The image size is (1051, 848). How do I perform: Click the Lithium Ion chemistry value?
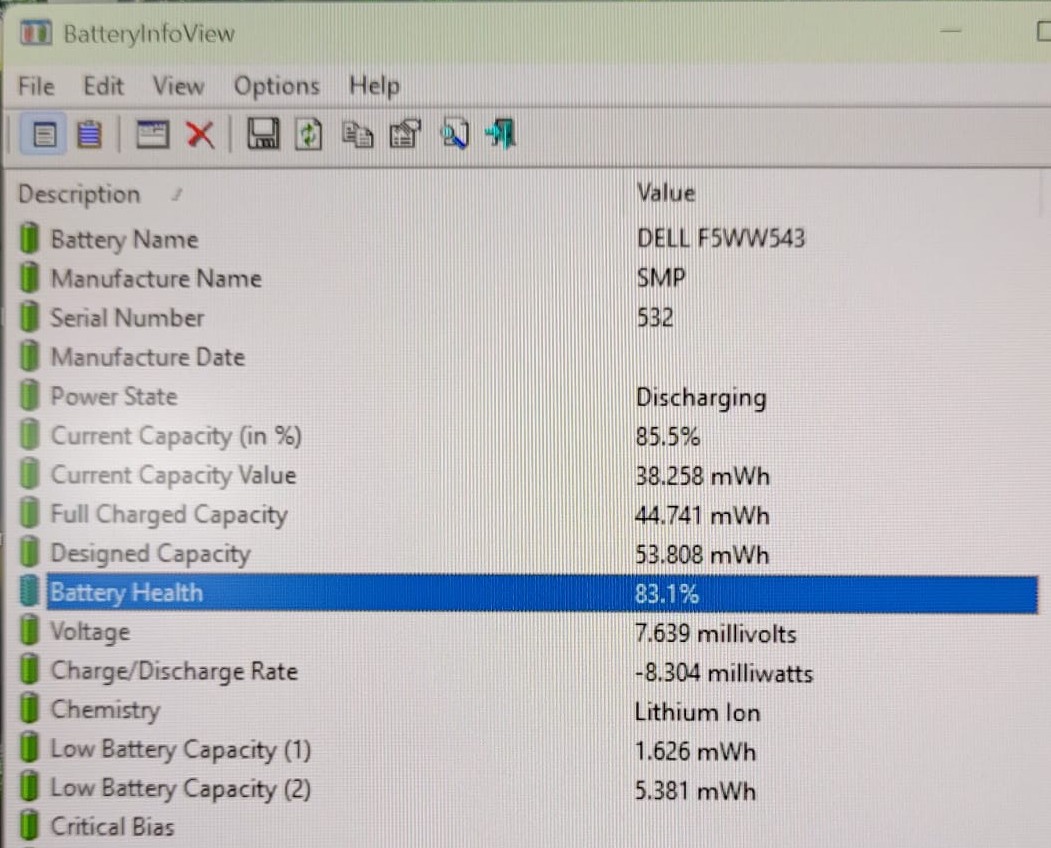[x=698, y=711]
